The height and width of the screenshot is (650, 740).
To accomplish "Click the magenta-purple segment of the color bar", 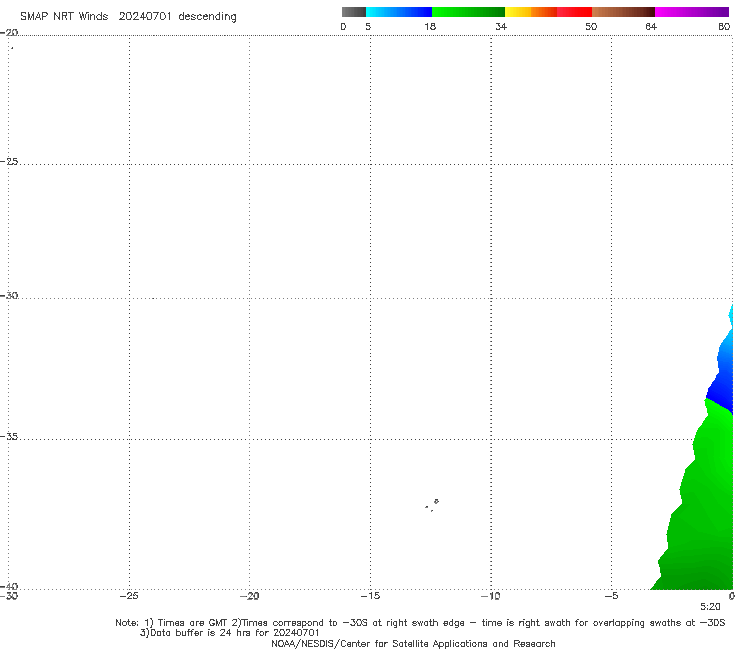I will [692, 12].
